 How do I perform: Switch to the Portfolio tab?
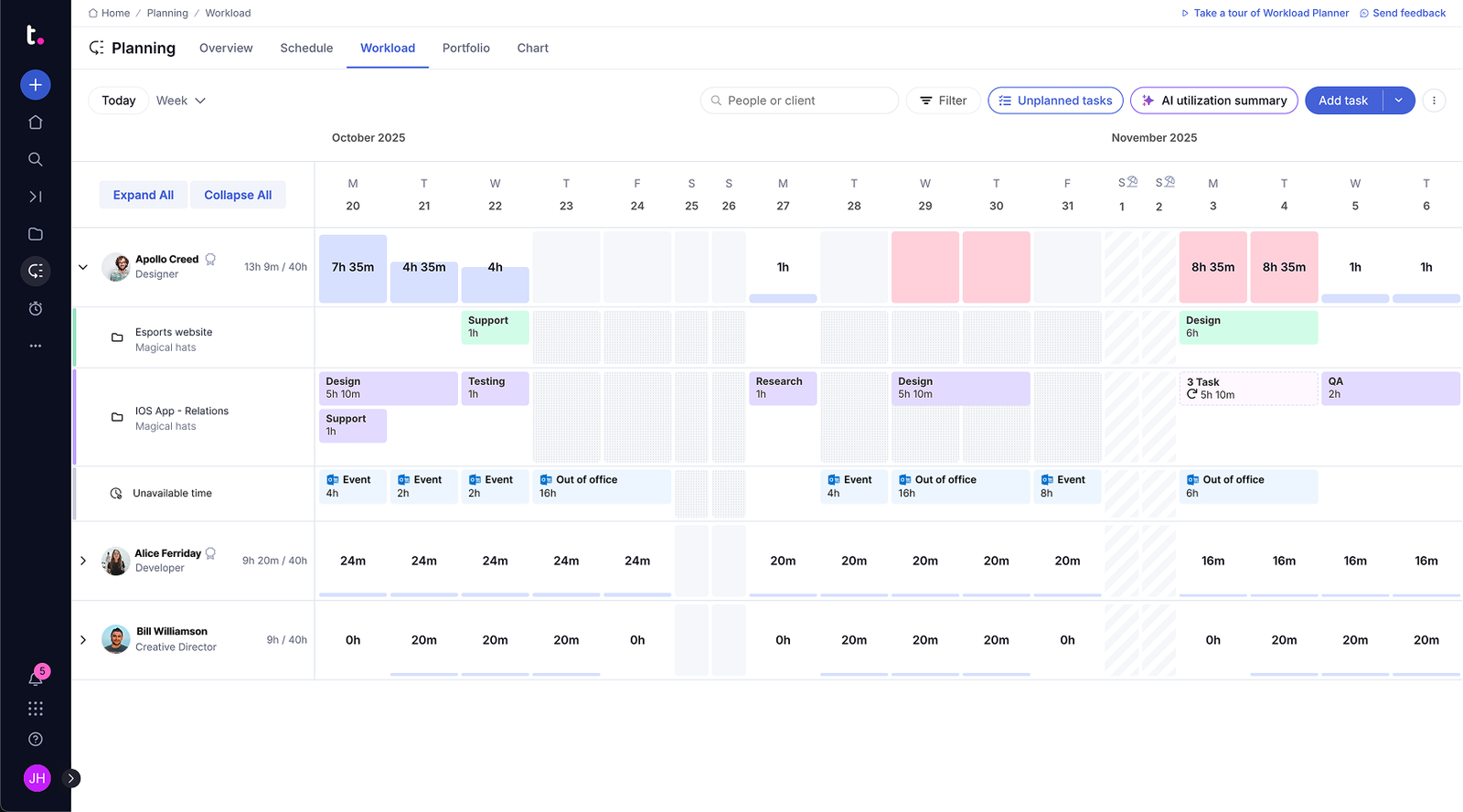[x=465, y=48]
